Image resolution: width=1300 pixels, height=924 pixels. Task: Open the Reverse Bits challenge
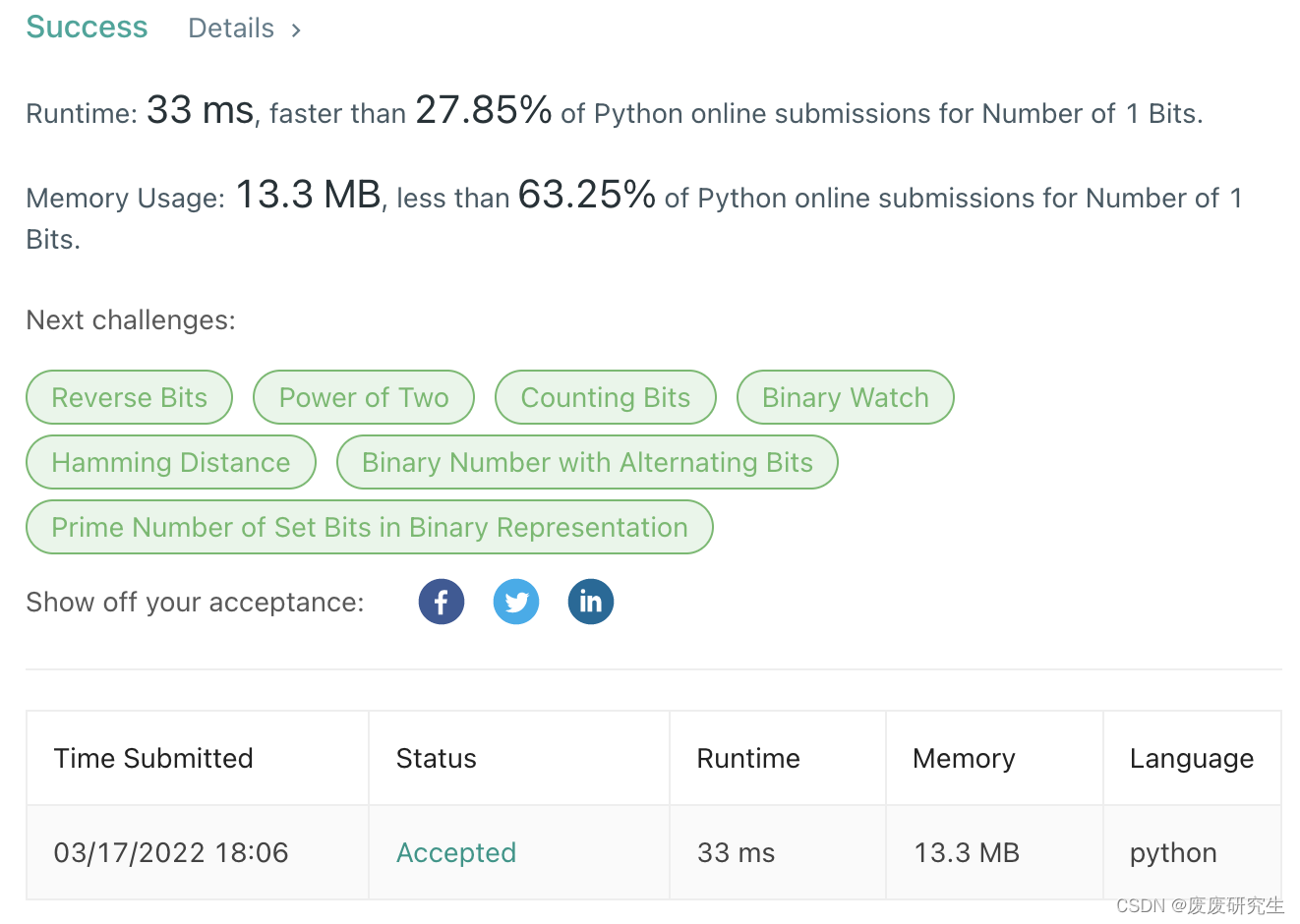pos(129,397)
